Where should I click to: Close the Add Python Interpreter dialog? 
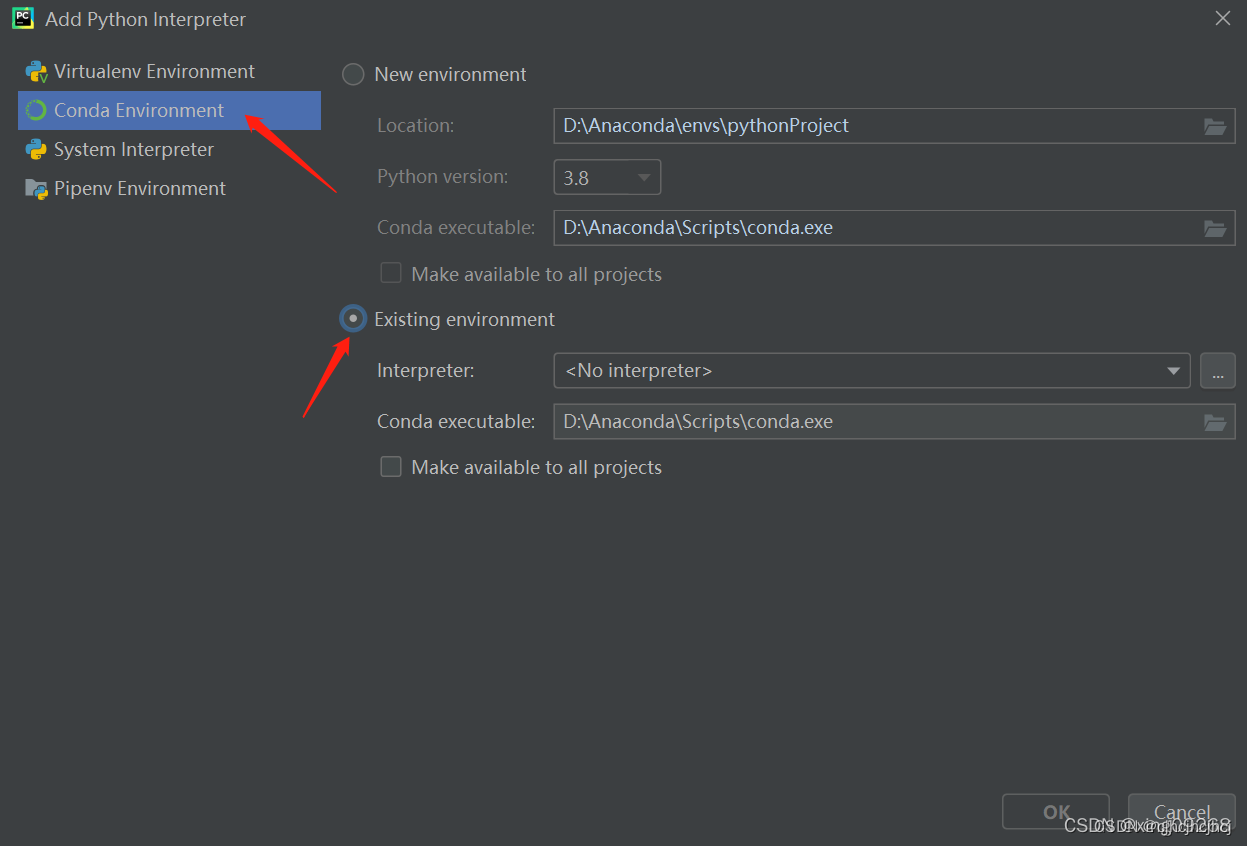tap(1223, 18)
